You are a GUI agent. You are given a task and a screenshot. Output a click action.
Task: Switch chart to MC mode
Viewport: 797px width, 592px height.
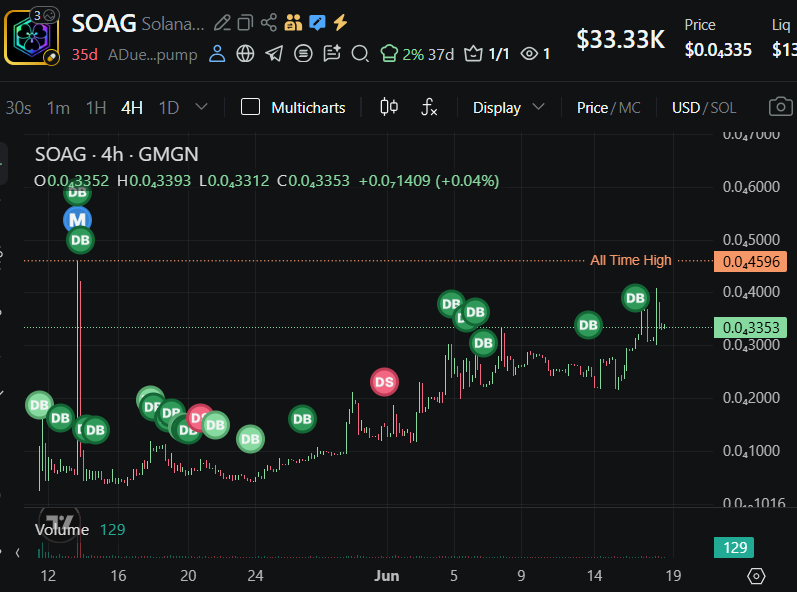point(630,108)
